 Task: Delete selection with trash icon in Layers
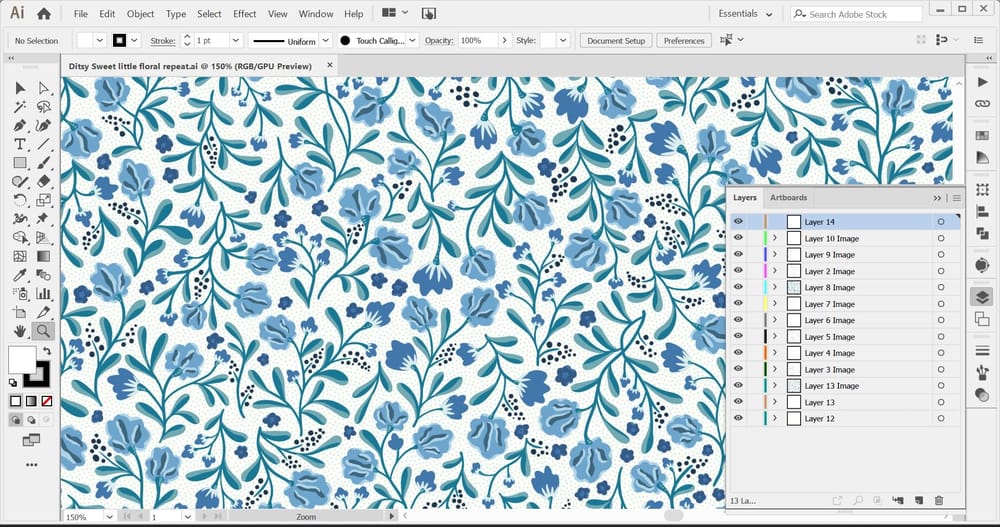(939, 501)
